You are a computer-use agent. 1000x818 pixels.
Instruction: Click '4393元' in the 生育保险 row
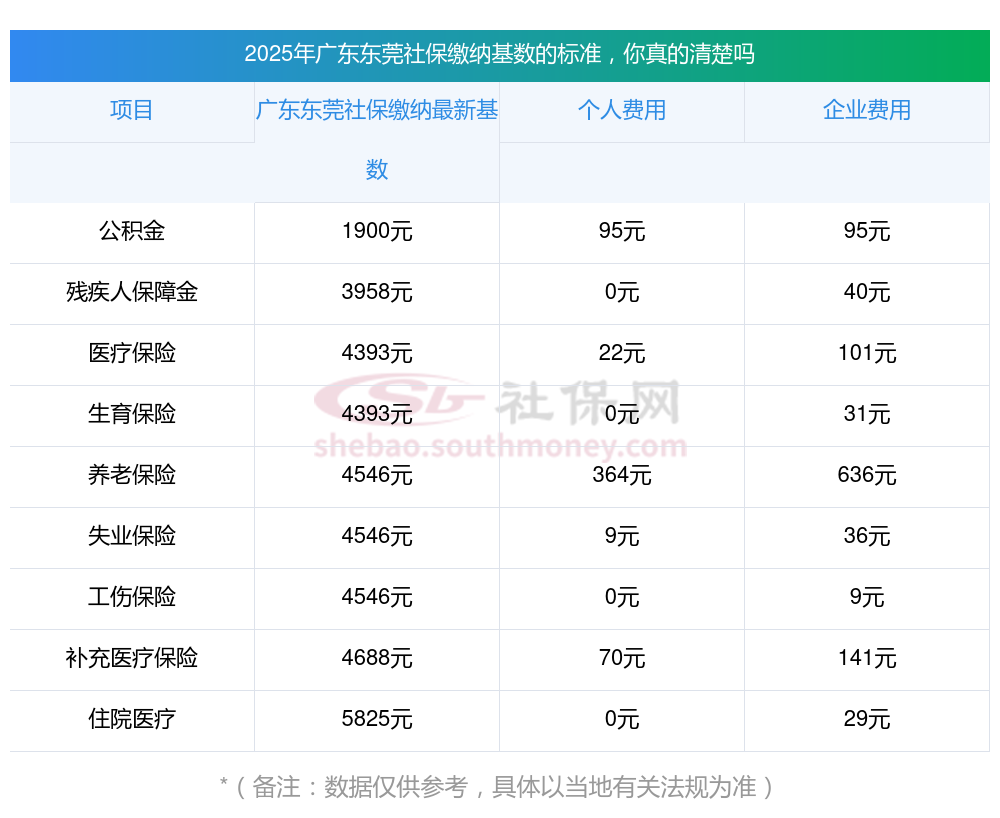377,414
